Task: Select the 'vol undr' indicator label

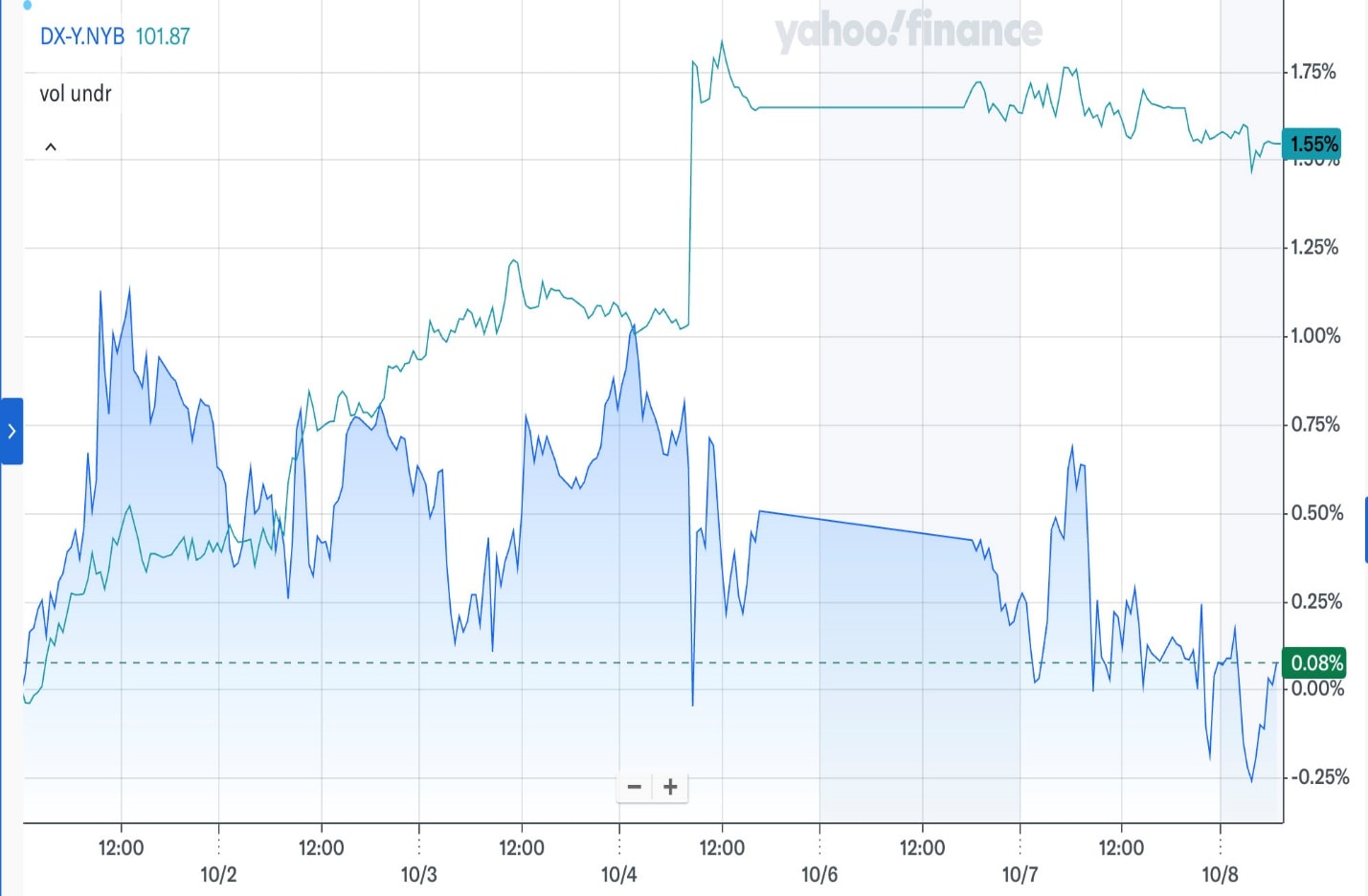Action: click(x=76, y=94)
